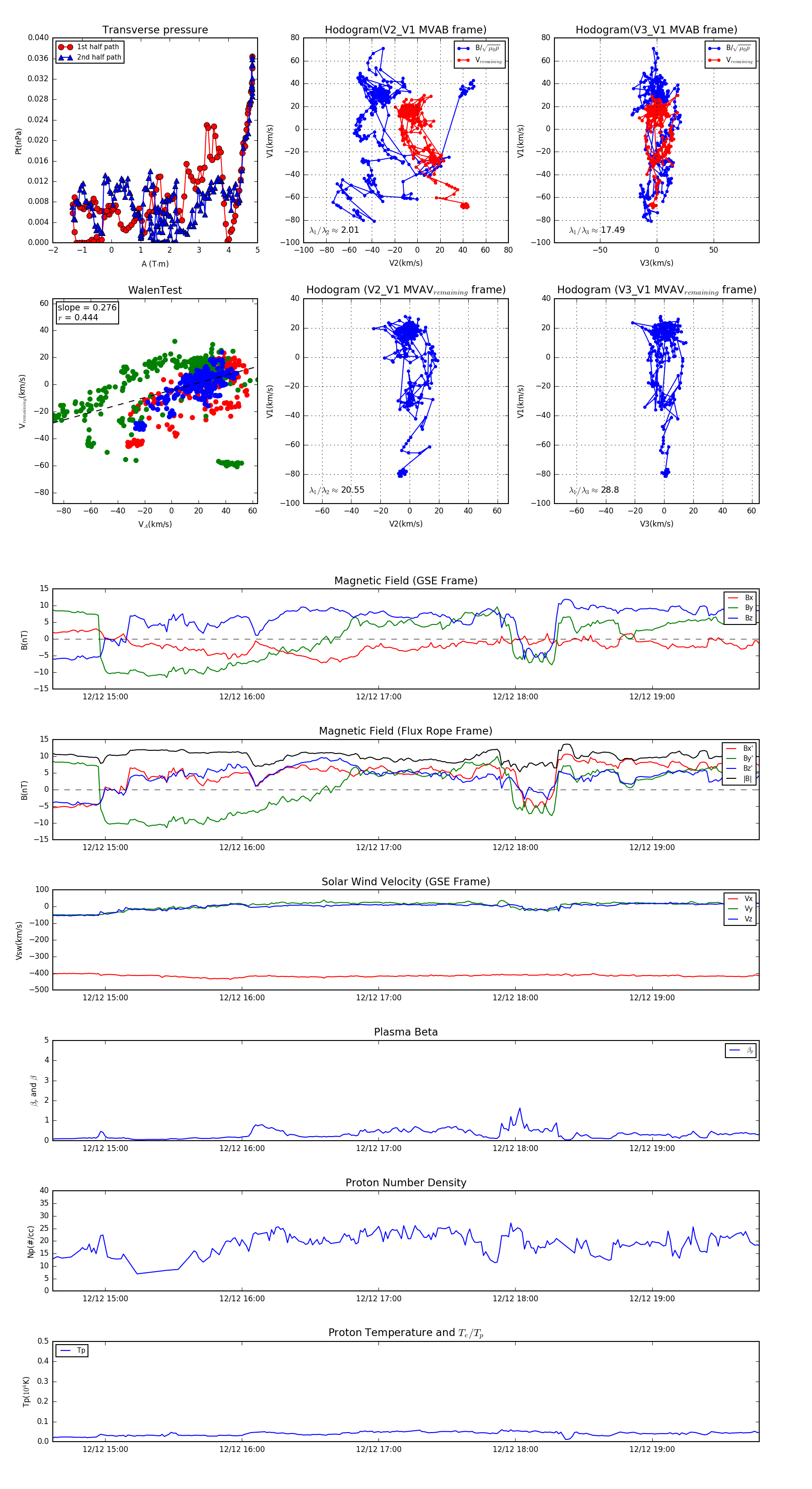Click '|B|' legend entry in flux rope plot
Image resolution: width=812 pixels, height=1489 pixels.
click(740, 779)
